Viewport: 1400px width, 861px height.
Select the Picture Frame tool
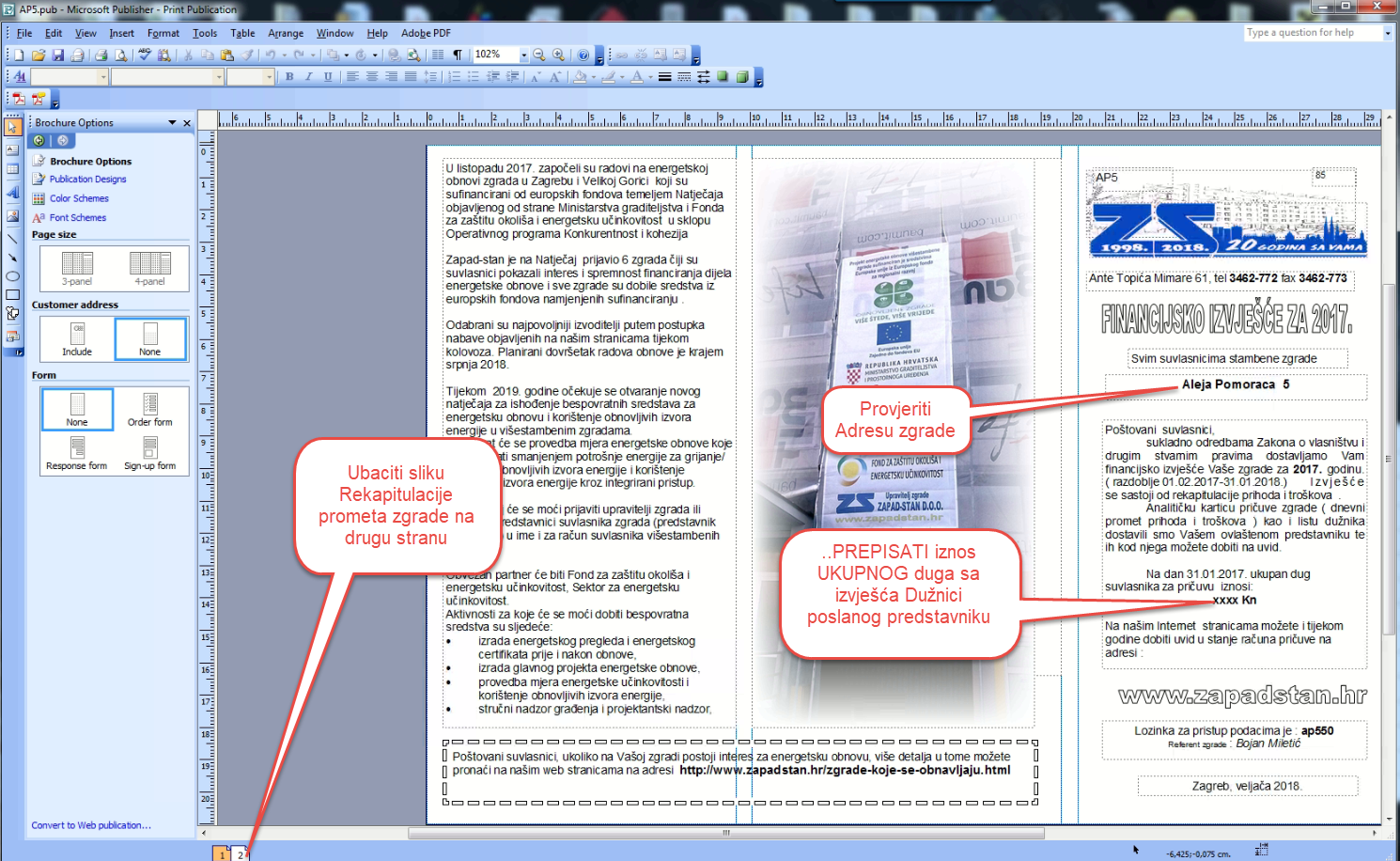click(12, 215)
